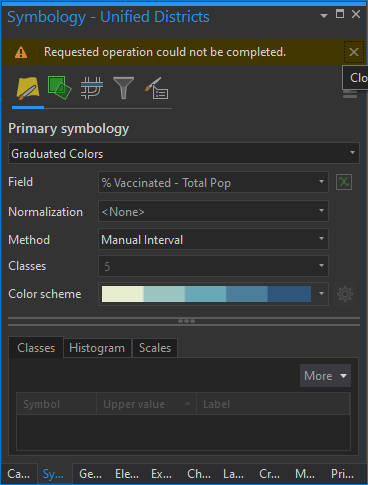Open the Vary symbology by attribute tab
Image resolution: width=368 pixels, height=485 pixels.
(x=60, y=88)
